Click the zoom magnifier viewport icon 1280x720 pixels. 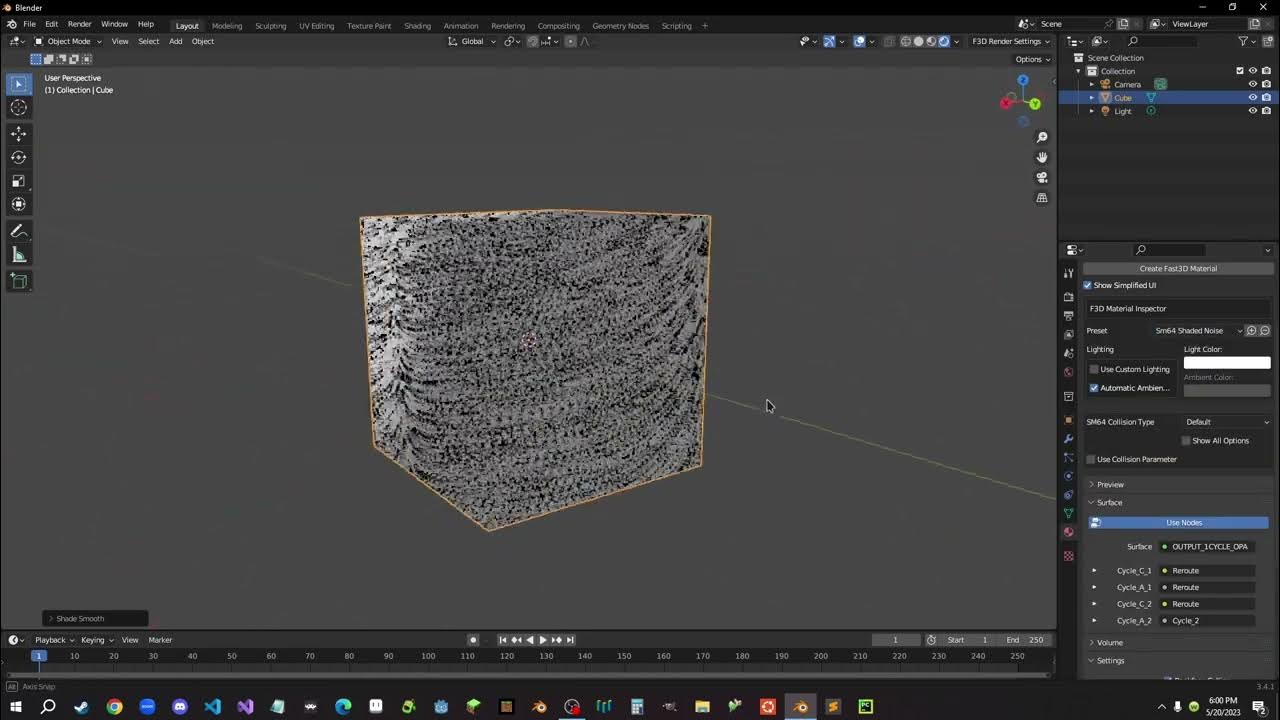[x=1041, y=137]
